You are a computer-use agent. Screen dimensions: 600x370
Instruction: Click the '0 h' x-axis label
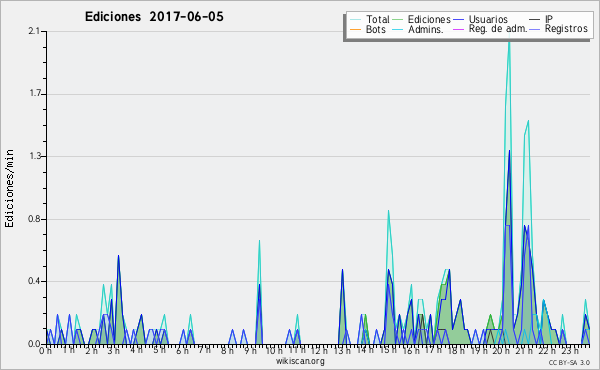[45, 351]
